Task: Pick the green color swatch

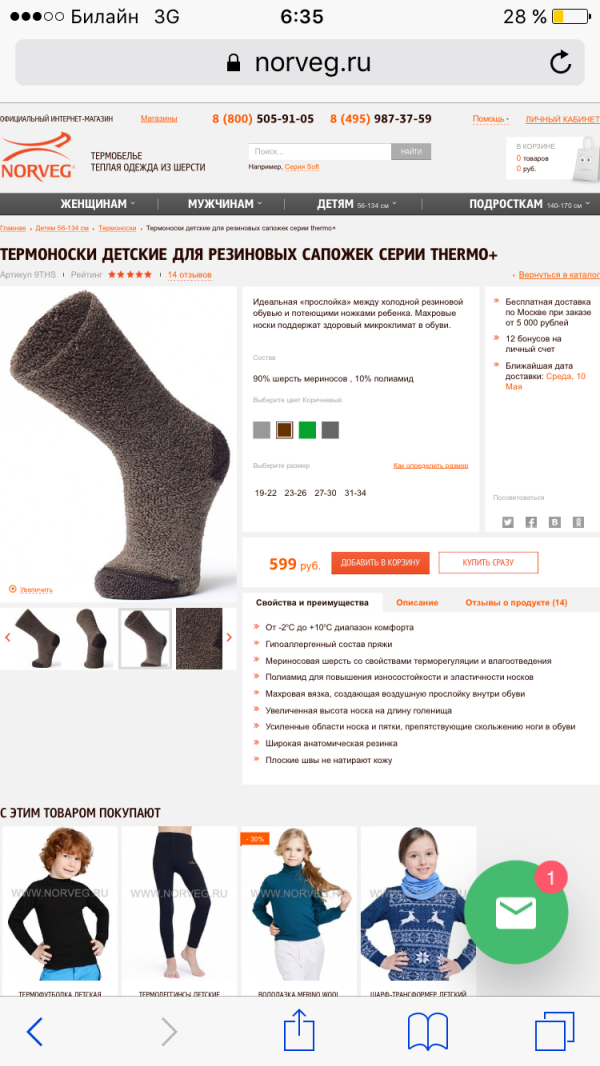Action: point(307,430)
